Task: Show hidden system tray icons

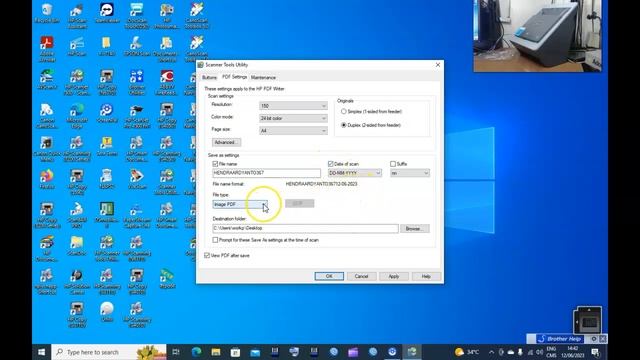Action: (x=491, y=352)
